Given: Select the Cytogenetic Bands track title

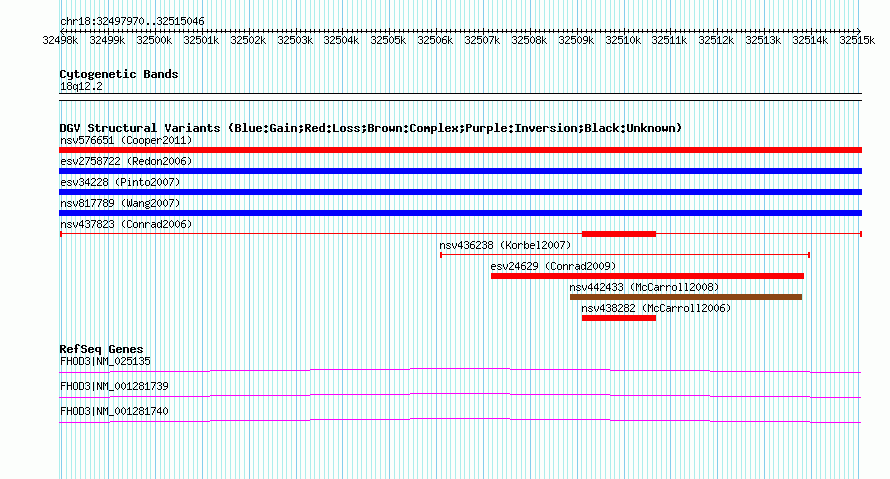Looking at the screenshot, I should (x=119, y=74).
